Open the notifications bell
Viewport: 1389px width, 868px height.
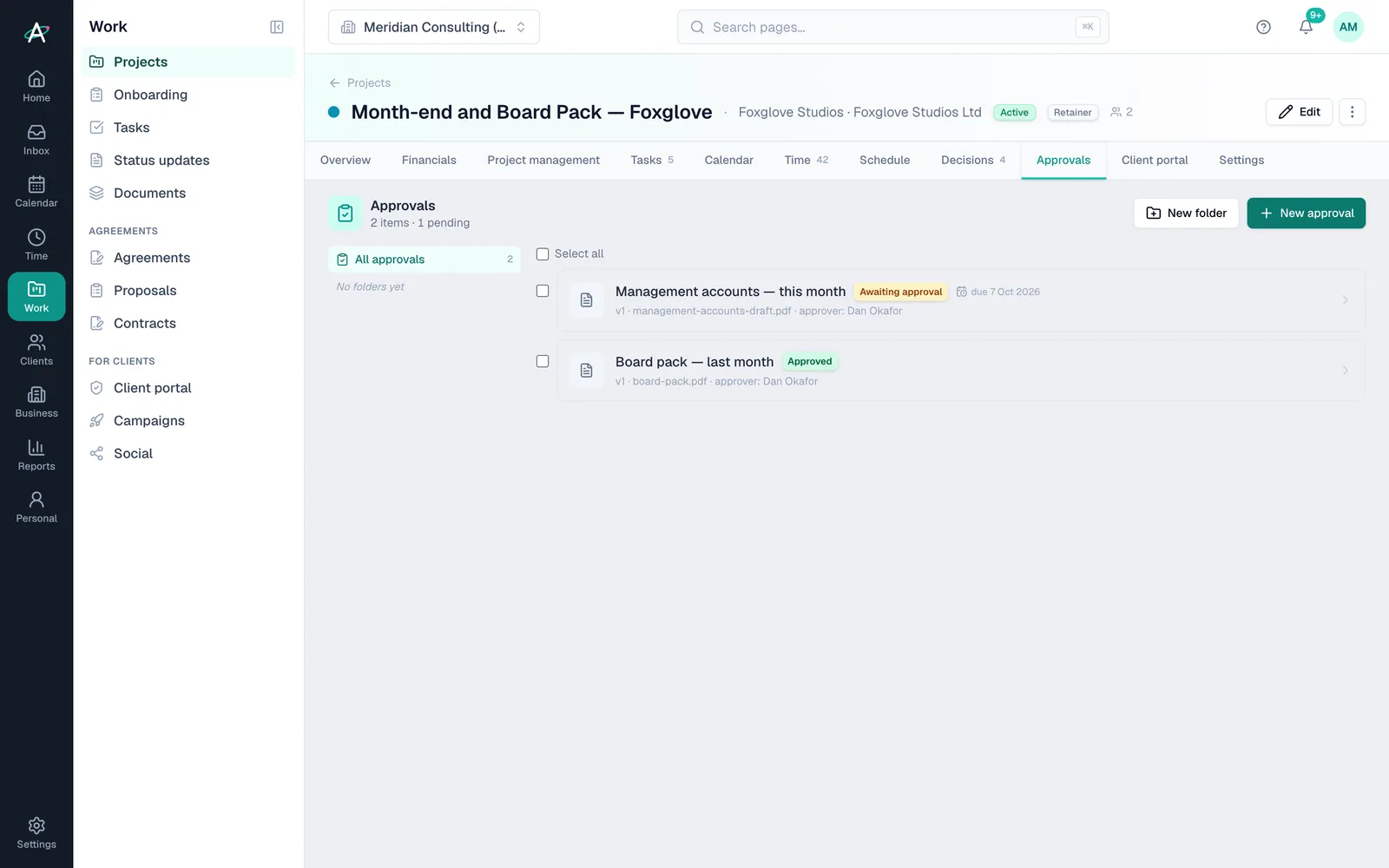coord(1306,27)
